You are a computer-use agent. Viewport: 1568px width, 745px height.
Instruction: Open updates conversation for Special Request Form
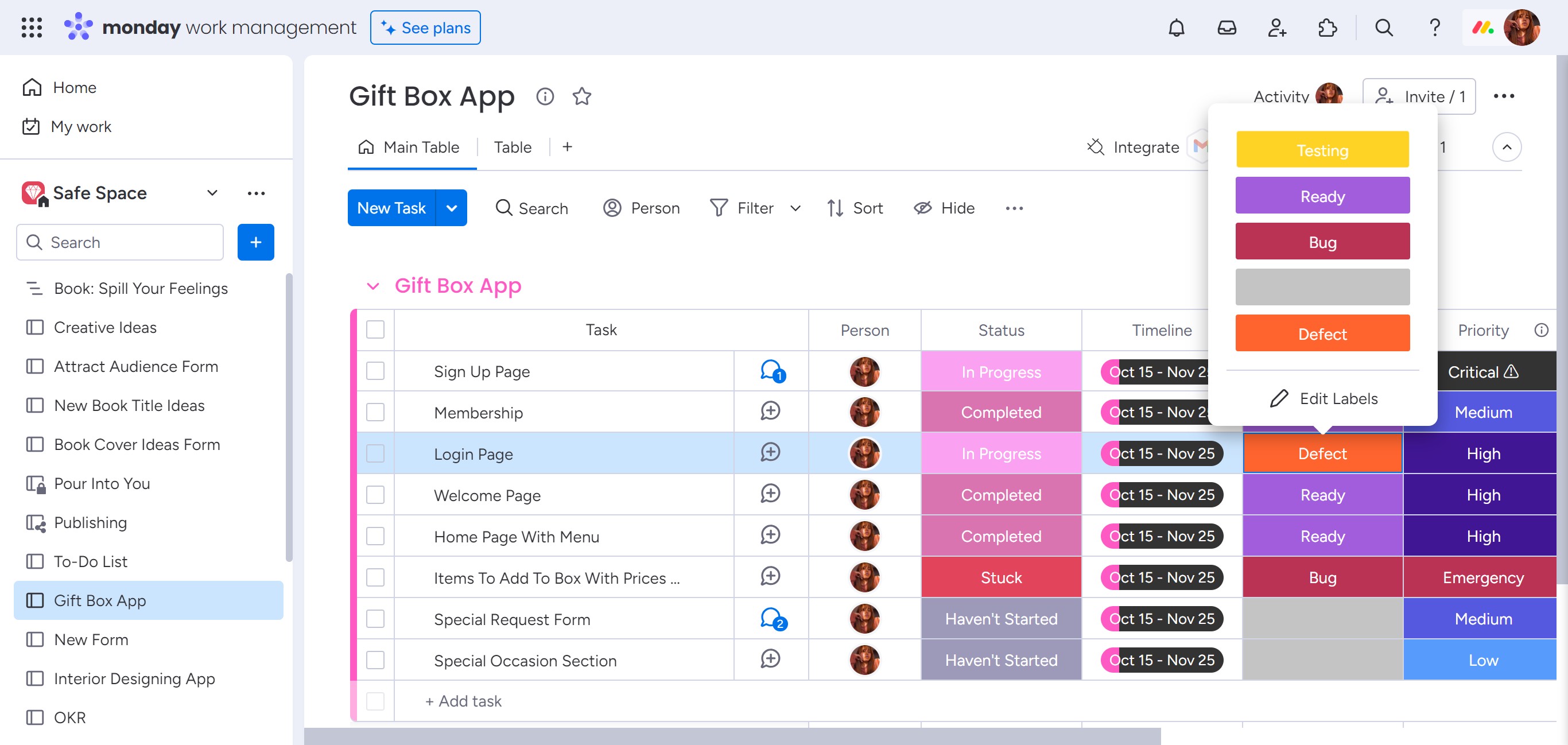pos(771,618)
